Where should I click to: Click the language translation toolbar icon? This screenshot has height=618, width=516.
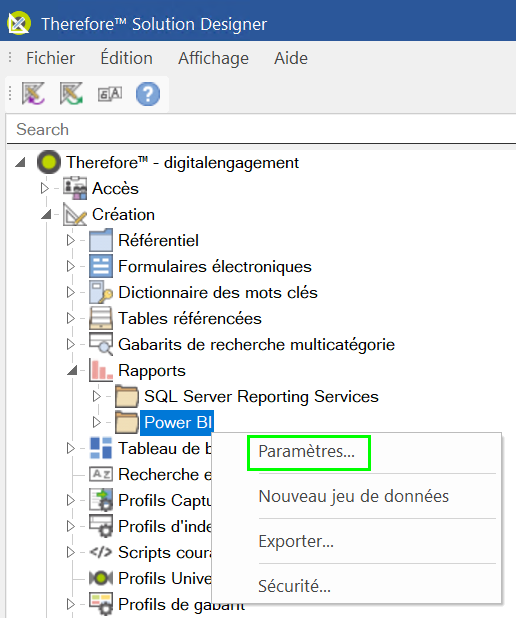click(110, 94)
